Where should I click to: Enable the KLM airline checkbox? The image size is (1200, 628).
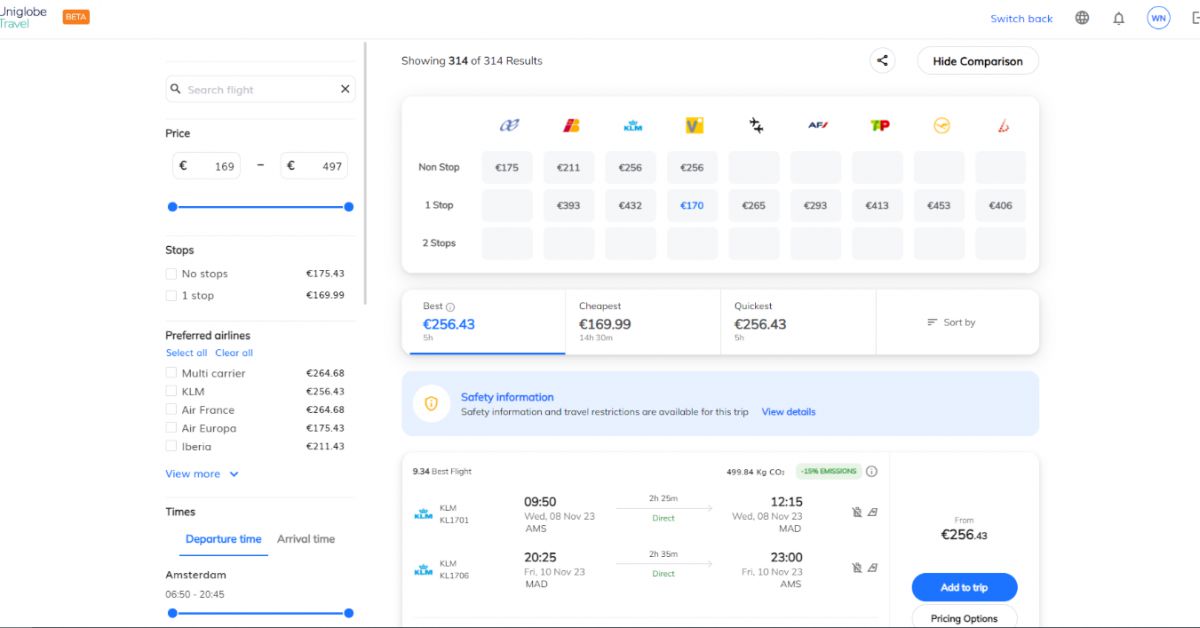171,392
